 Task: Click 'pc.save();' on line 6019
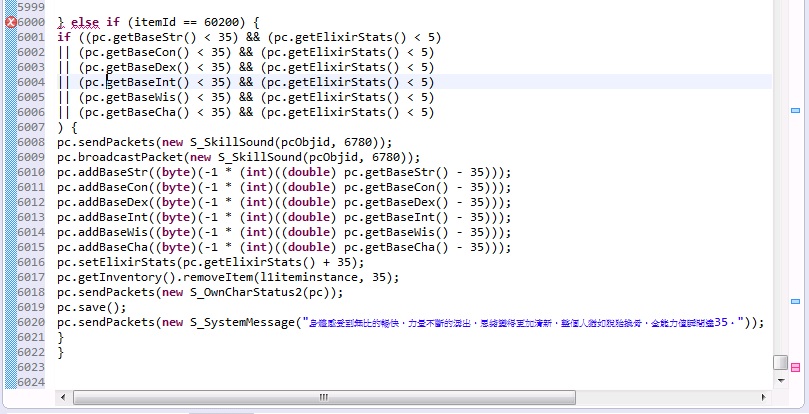(x=92, y=307)
